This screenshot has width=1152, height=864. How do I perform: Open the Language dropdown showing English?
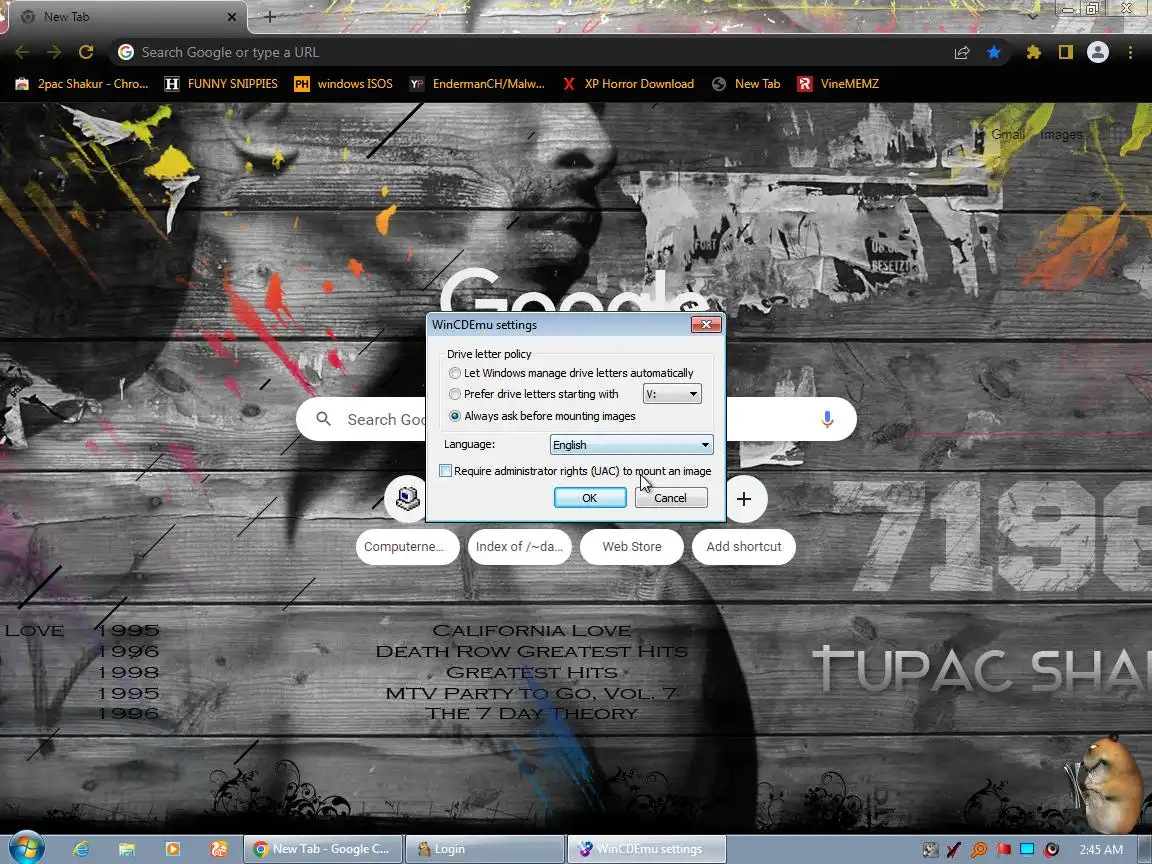[631, 444]
